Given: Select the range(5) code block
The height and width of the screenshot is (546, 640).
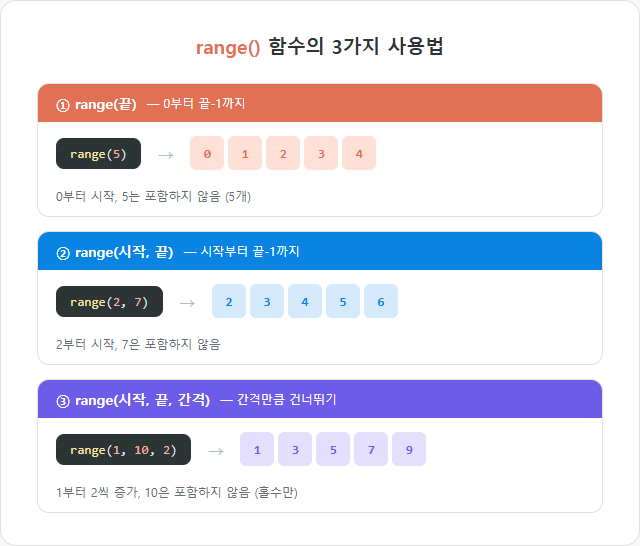Looking at the screenshot, I should tap(98, 153).
